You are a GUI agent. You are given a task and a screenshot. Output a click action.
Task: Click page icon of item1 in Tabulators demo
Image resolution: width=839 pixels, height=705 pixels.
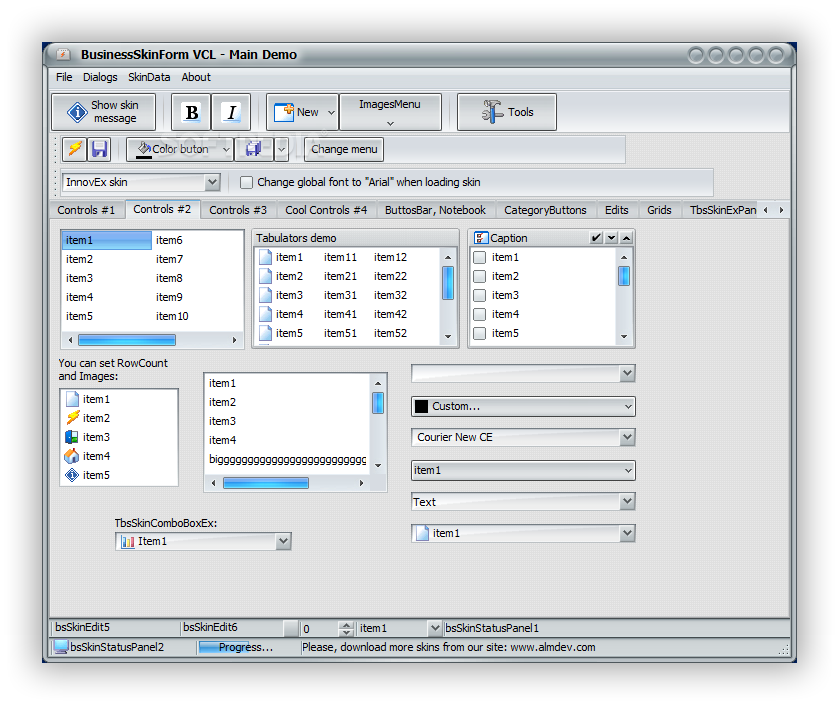[x=265, y=257]
